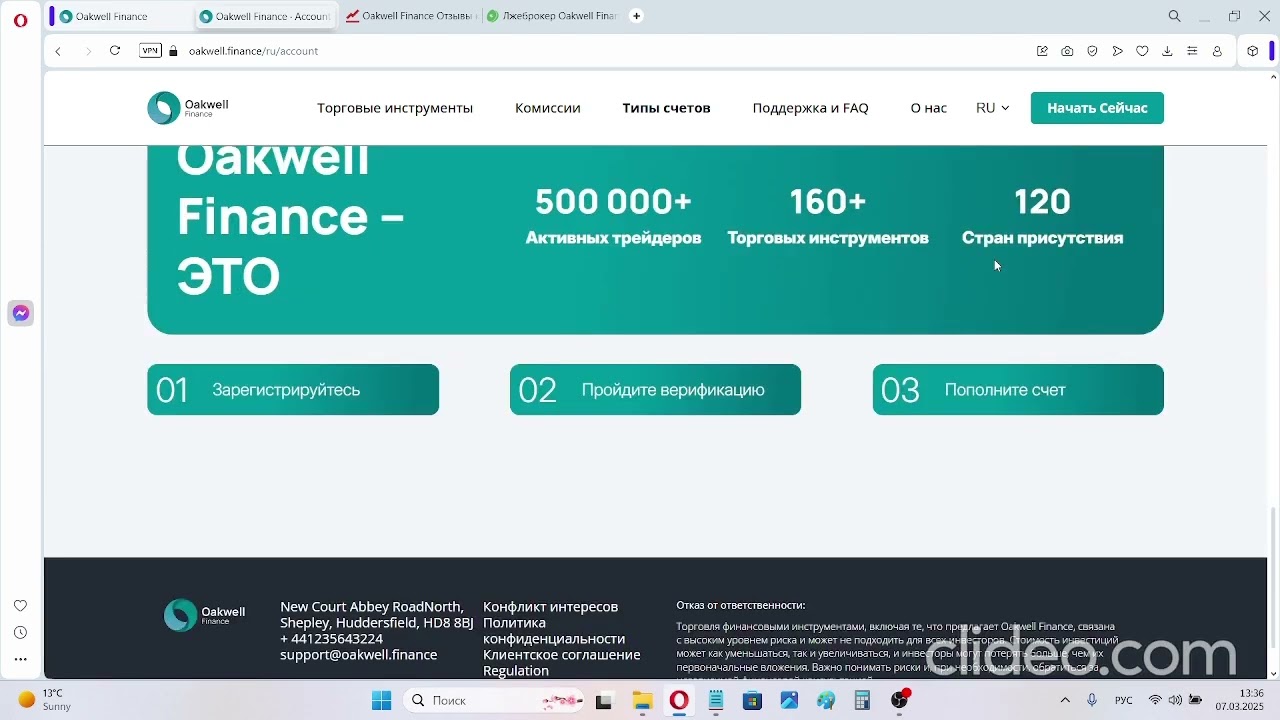1280x720 pixels.
Task: Open the send (flow) arrow icon
Action: click(x=1117, y=51)
